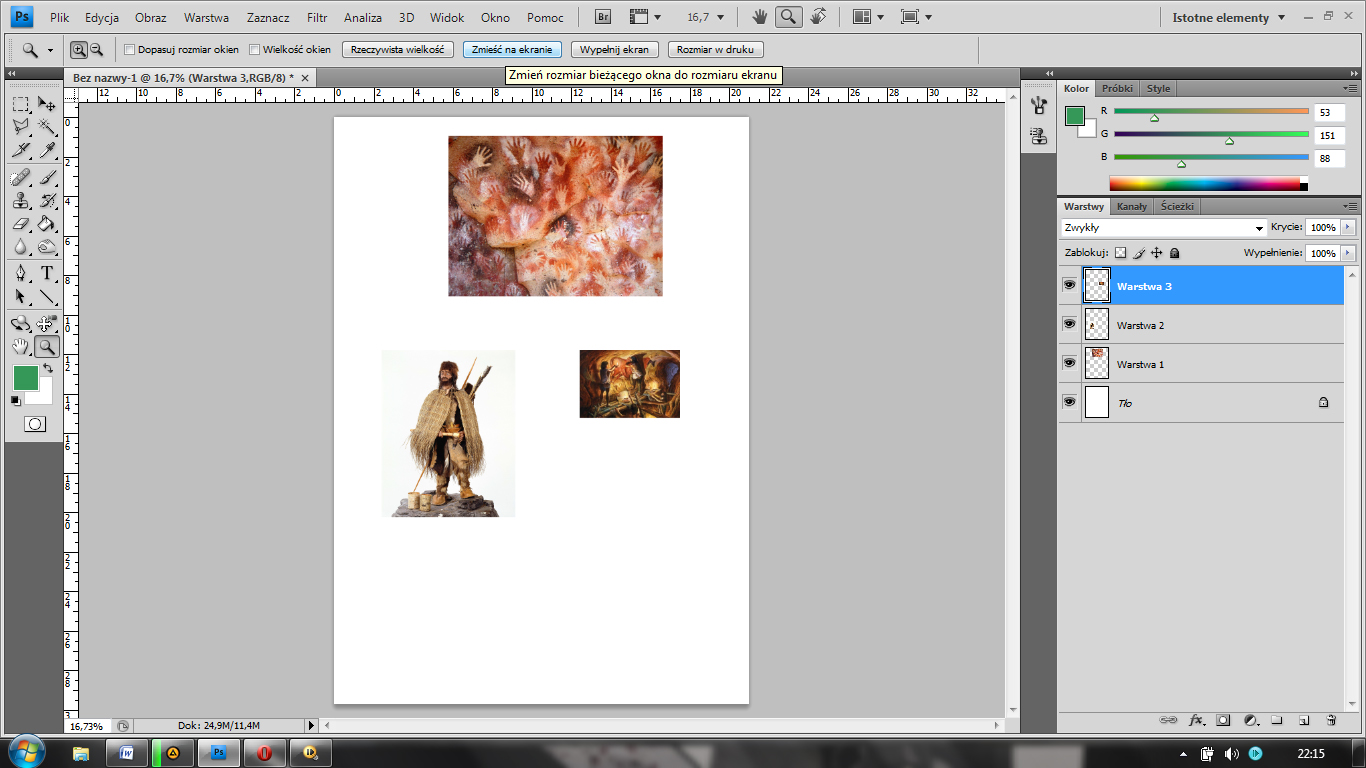
Task: Open the Zwykły blend mode dropdown
Action: point(1164,228)
